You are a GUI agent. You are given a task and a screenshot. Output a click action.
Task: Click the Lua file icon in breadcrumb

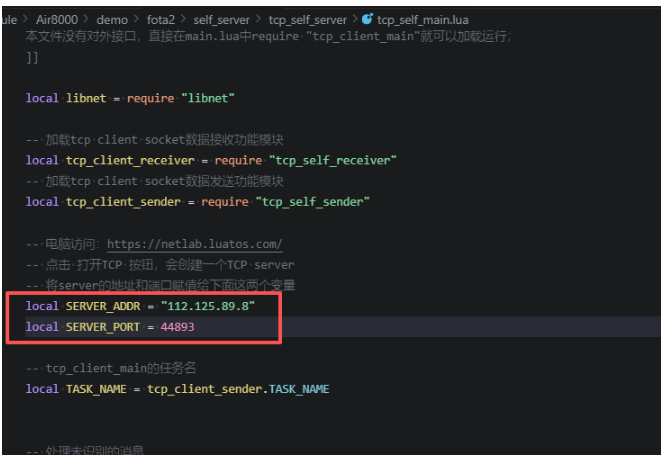367,19
